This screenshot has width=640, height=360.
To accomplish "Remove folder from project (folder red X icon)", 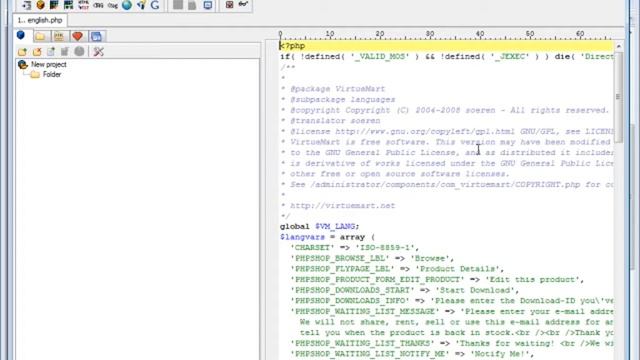I will pyautogui.click(x=37, y=52).
